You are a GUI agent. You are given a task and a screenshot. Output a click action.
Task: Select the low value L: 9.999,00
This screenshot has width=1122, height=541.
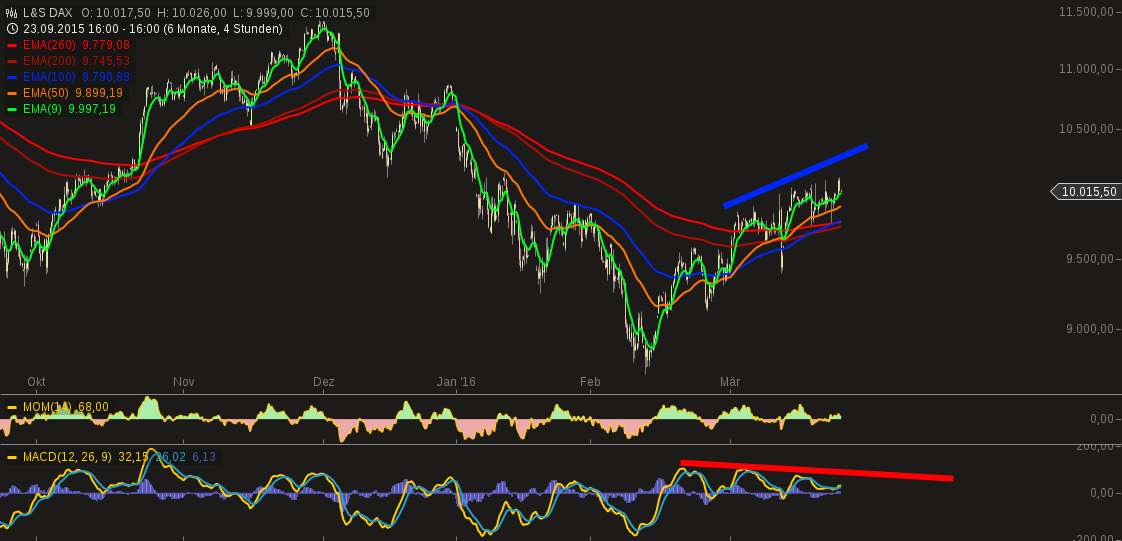(x=263, y=13)
